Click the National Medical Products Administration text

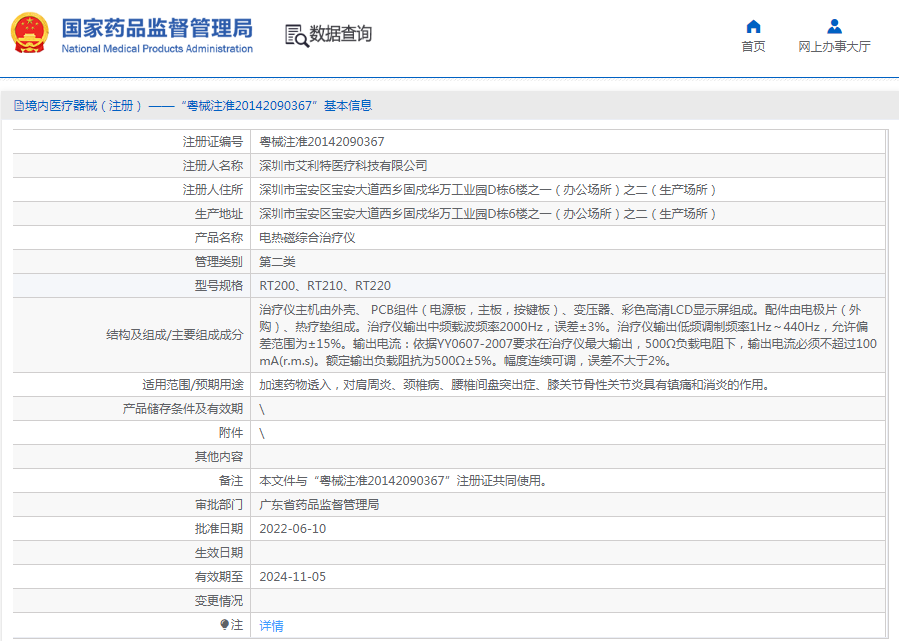pyautogui.click(x=157, y=49)
